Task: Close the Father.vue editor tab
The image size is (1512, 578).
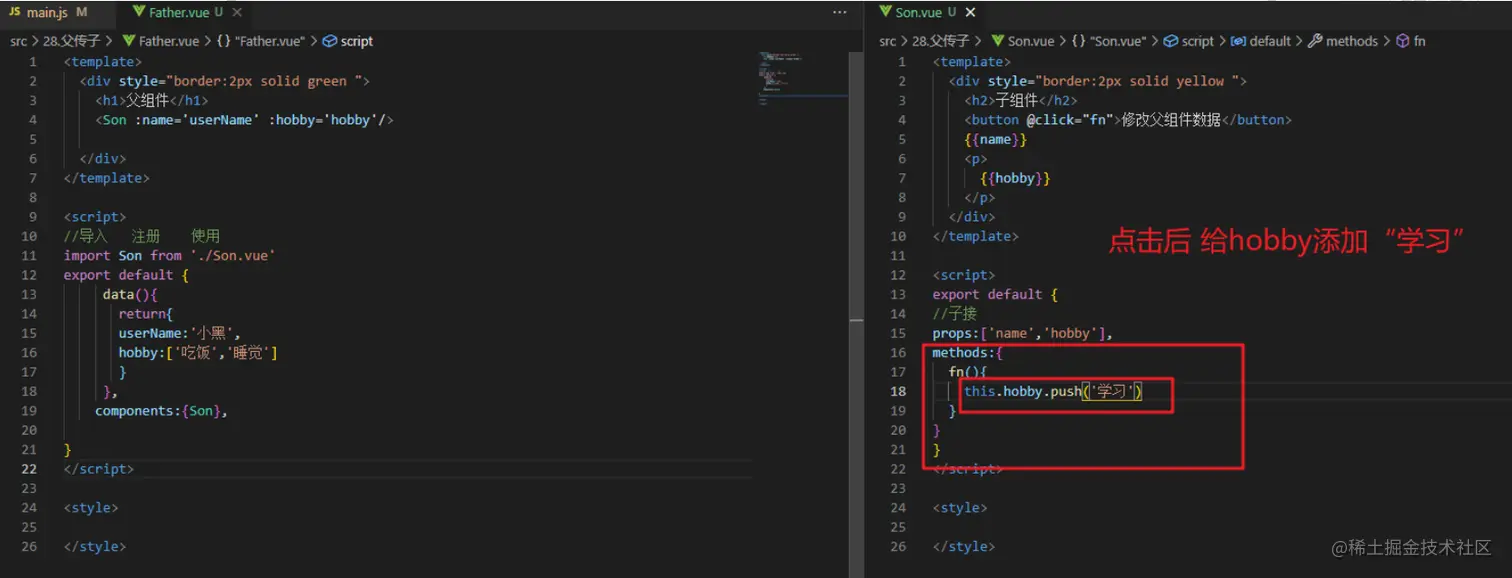Action: 237,13
